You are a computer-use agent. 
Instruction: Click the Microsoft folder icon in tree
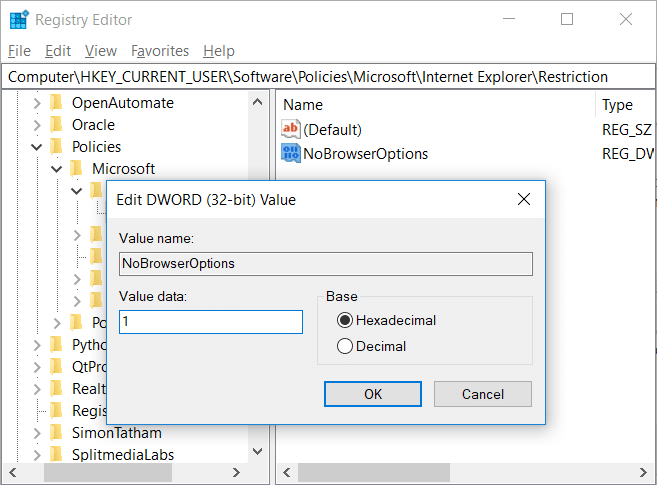click(x=77, y=169)
